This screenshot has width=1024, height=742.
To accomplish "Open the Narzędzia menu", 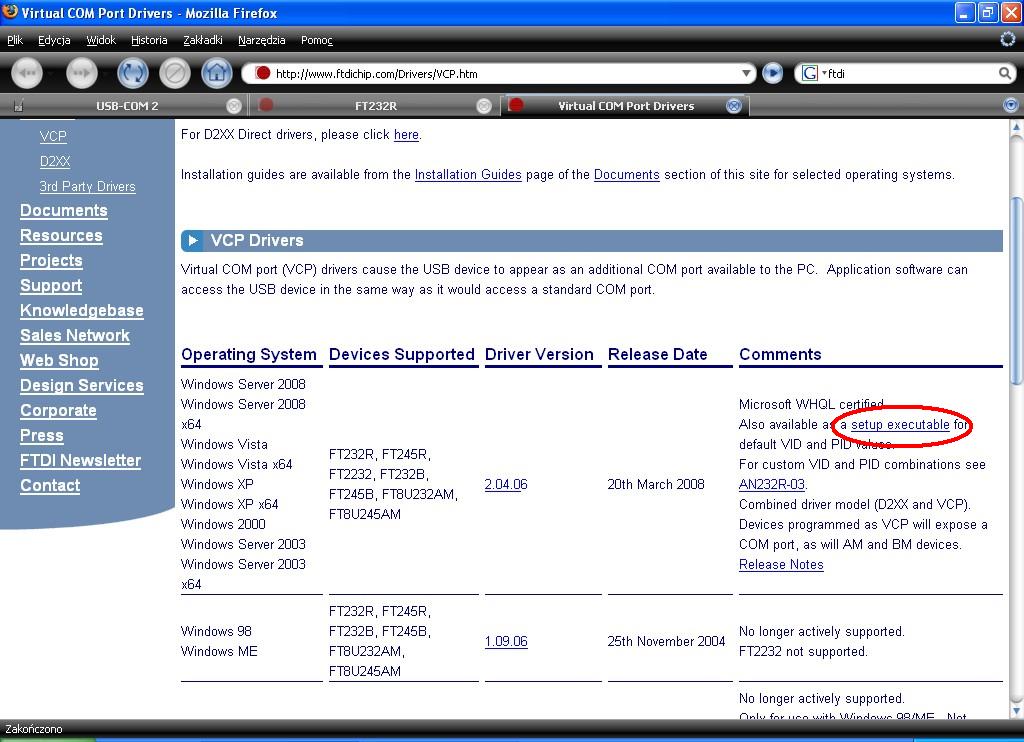I will point(261,40).
